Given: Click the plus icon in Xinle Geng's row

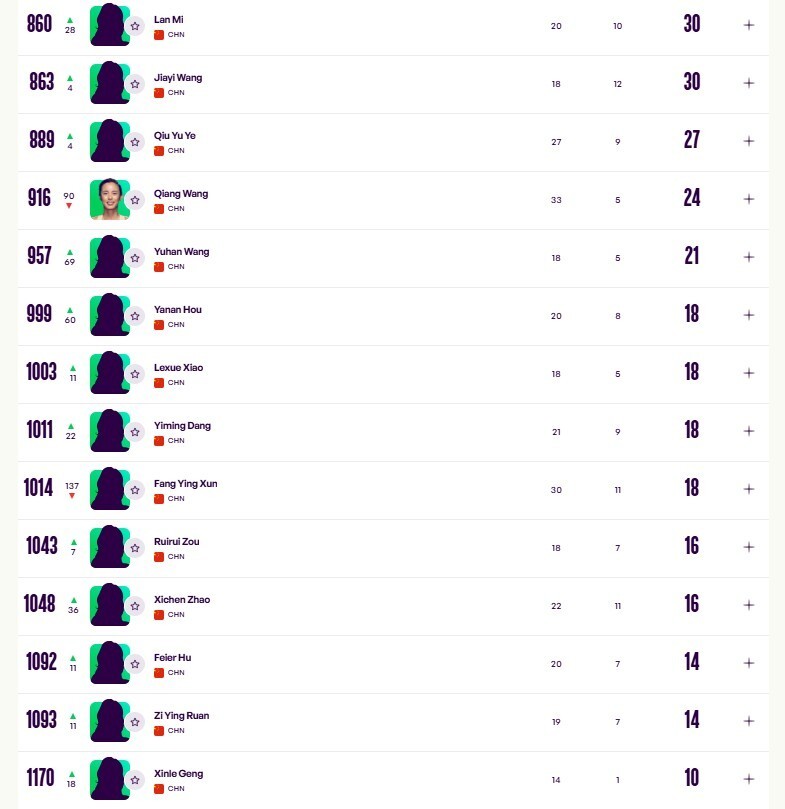Looking at the screenshot, I should 748,779.
